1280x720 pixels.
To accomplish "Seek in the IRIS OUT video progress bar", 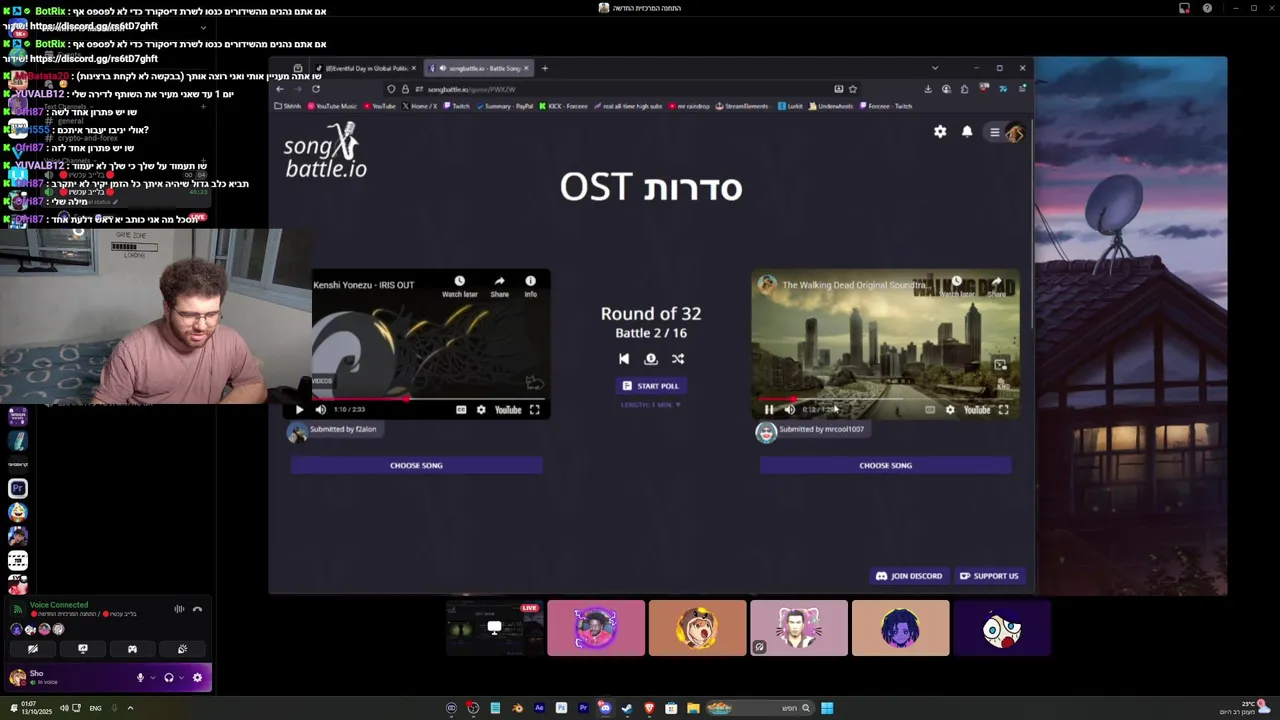I will click(430, 398).
